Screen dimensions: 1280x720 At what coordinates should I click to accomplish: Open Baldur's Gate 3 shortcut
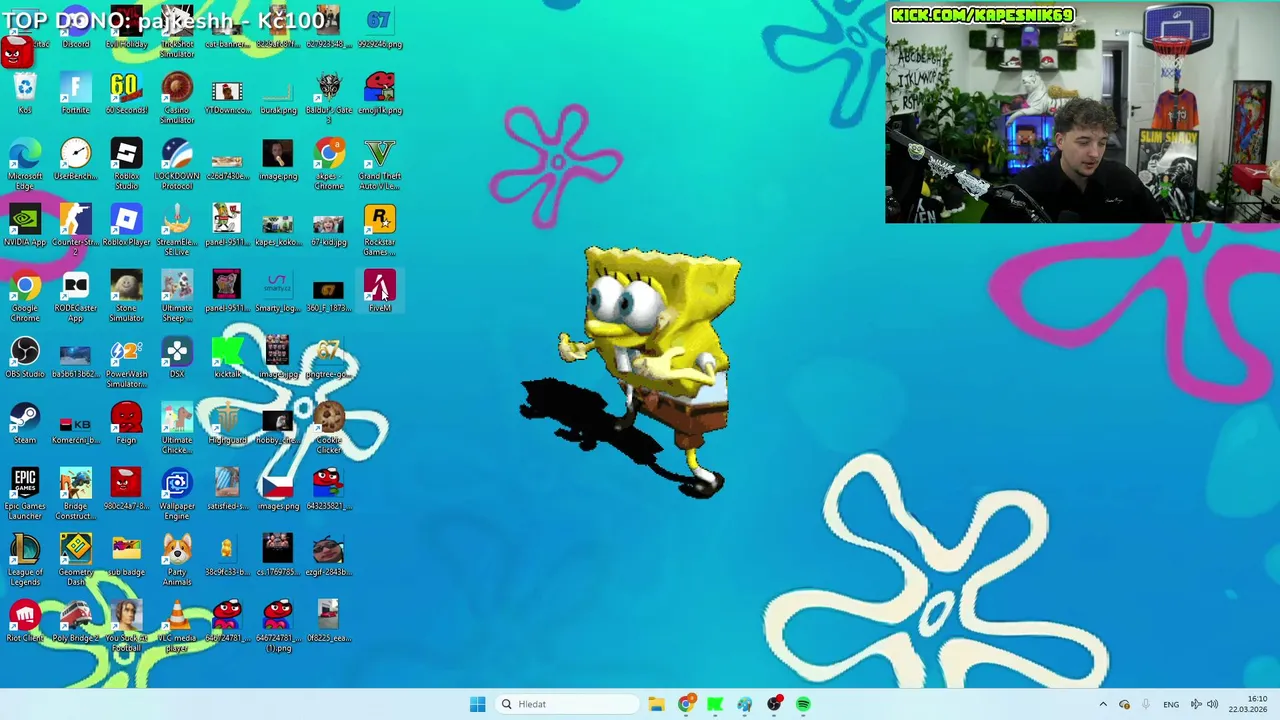(328, 98)
